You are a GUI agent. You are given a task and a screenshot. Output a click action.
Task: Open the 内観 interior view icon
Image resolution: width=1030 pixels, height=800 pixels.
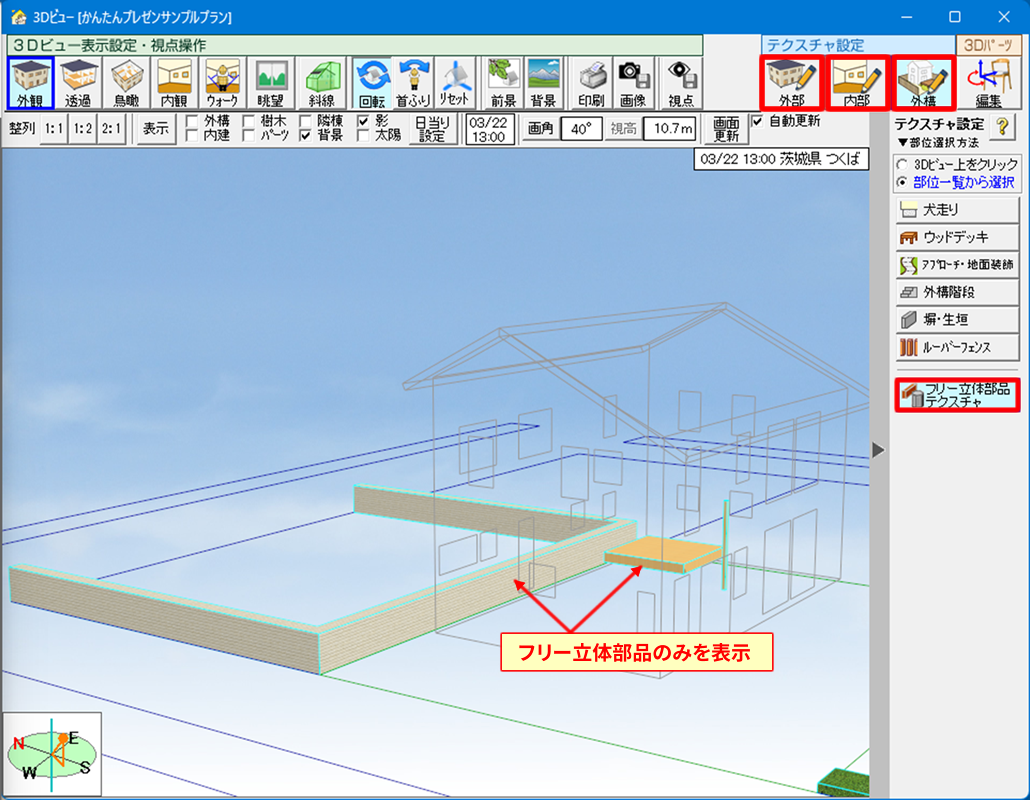click(174, 83)
